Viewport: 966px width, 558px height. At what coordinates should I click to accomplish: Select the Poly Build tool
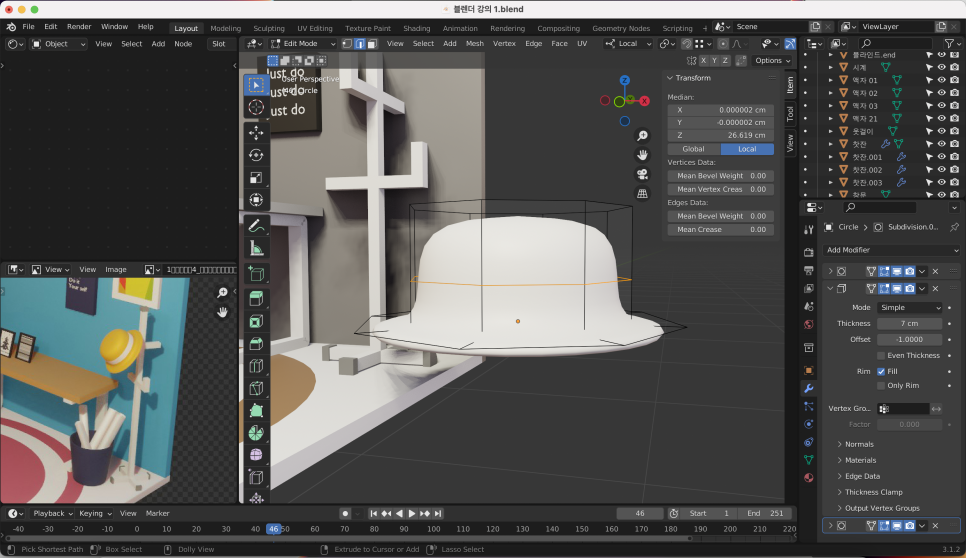(x=256, y=410)
